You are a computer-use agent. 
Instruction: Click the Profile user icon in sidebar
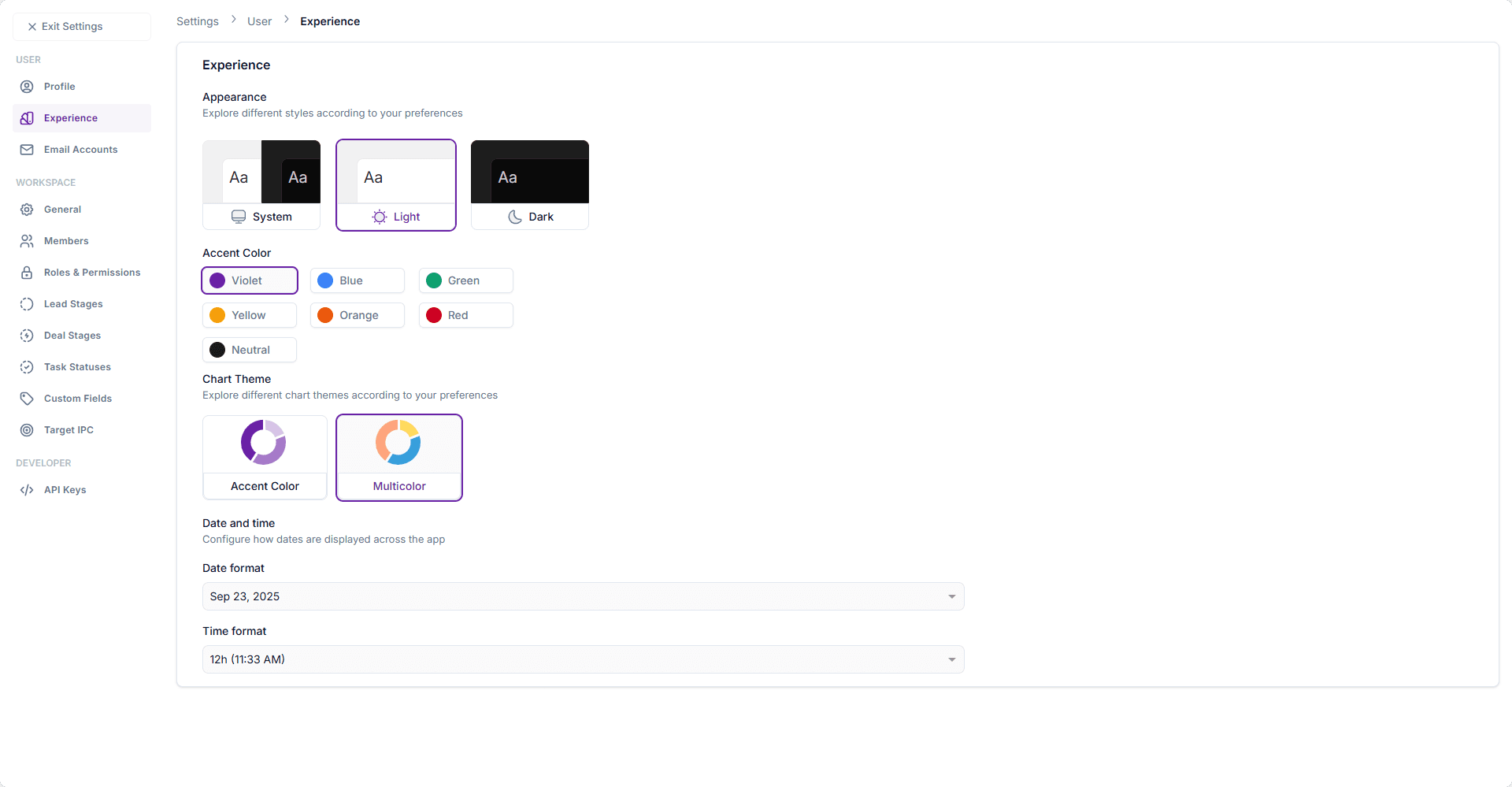tap(27, 87)
